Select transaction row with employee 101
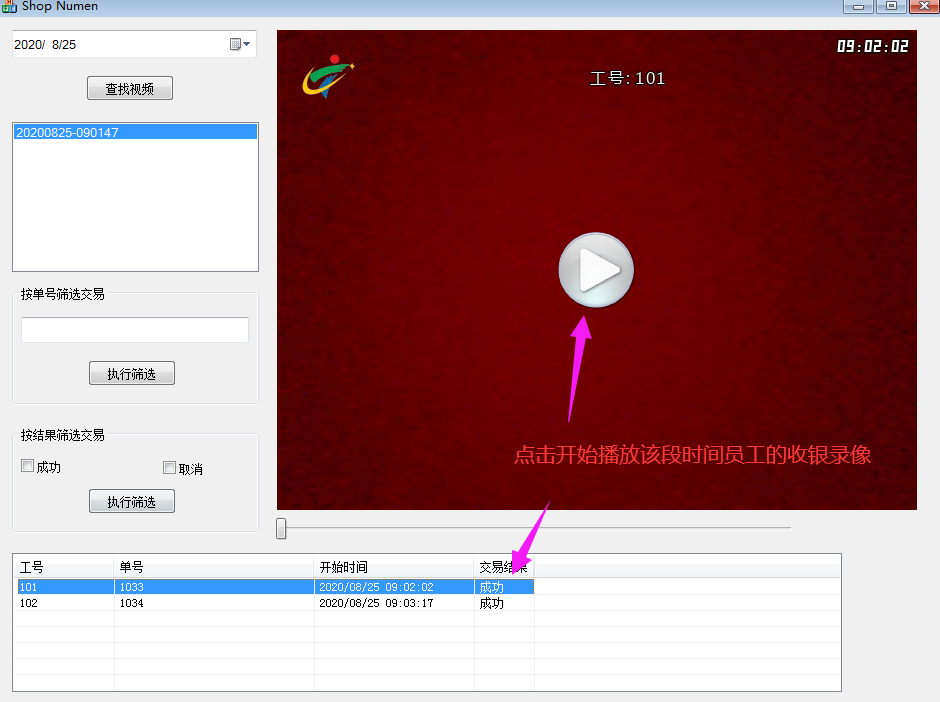The height and width of the screenshot is (702, 940). tap(275, 587)
